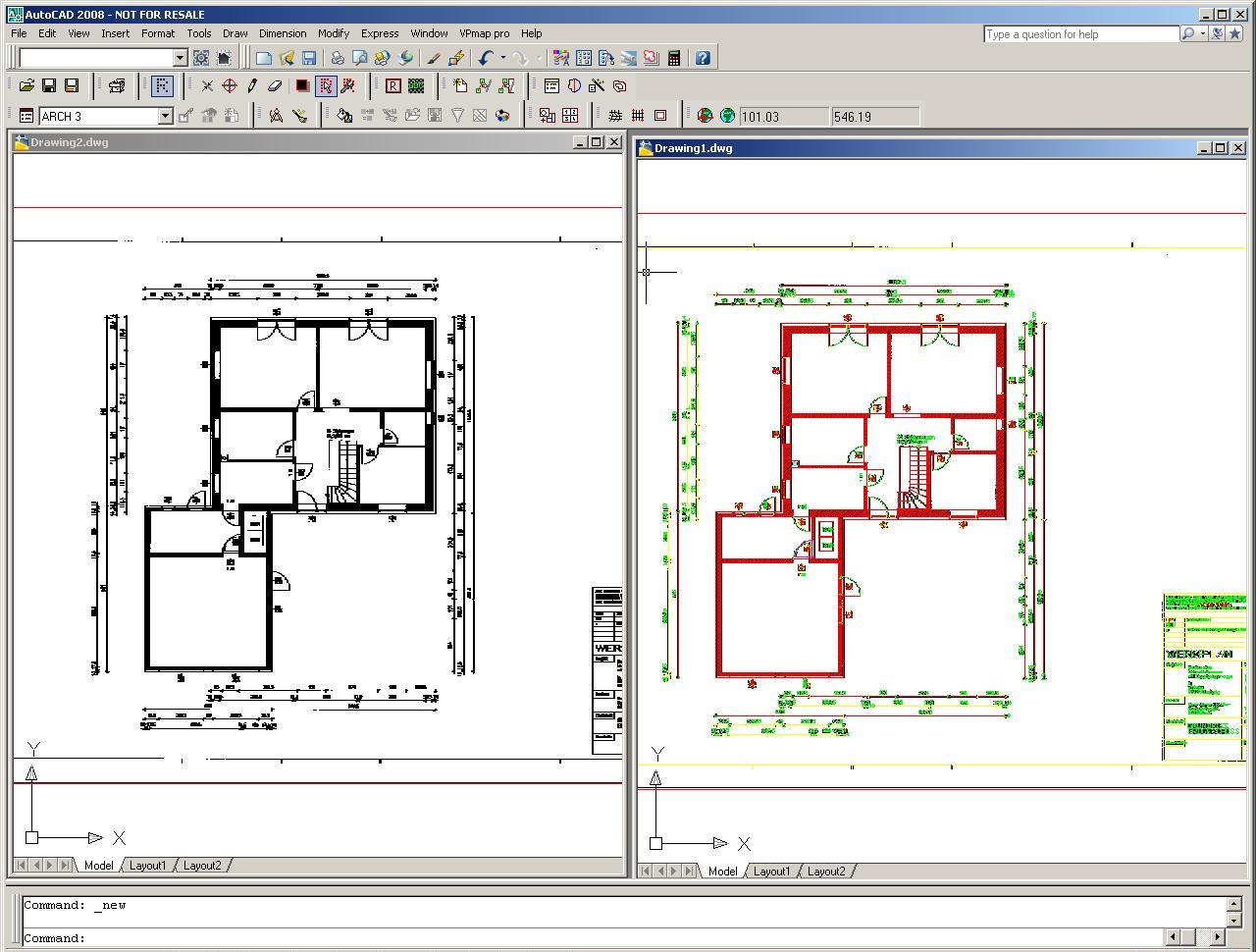Image resolution: width=1256 pixels, height=952 pixels.
Task: Start a new drawing with QNew
Action: pyautogui.click(x=263, y=57)
